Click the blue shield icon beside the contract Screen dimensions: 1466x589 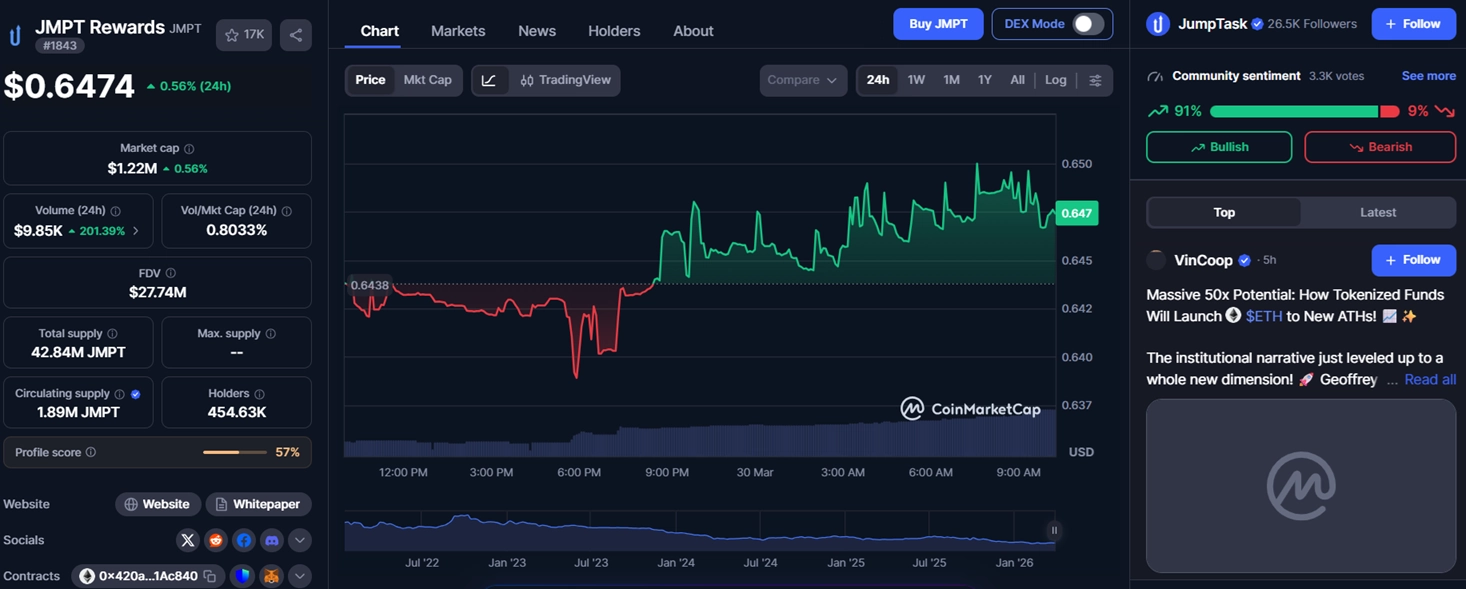tap(242, 576)
